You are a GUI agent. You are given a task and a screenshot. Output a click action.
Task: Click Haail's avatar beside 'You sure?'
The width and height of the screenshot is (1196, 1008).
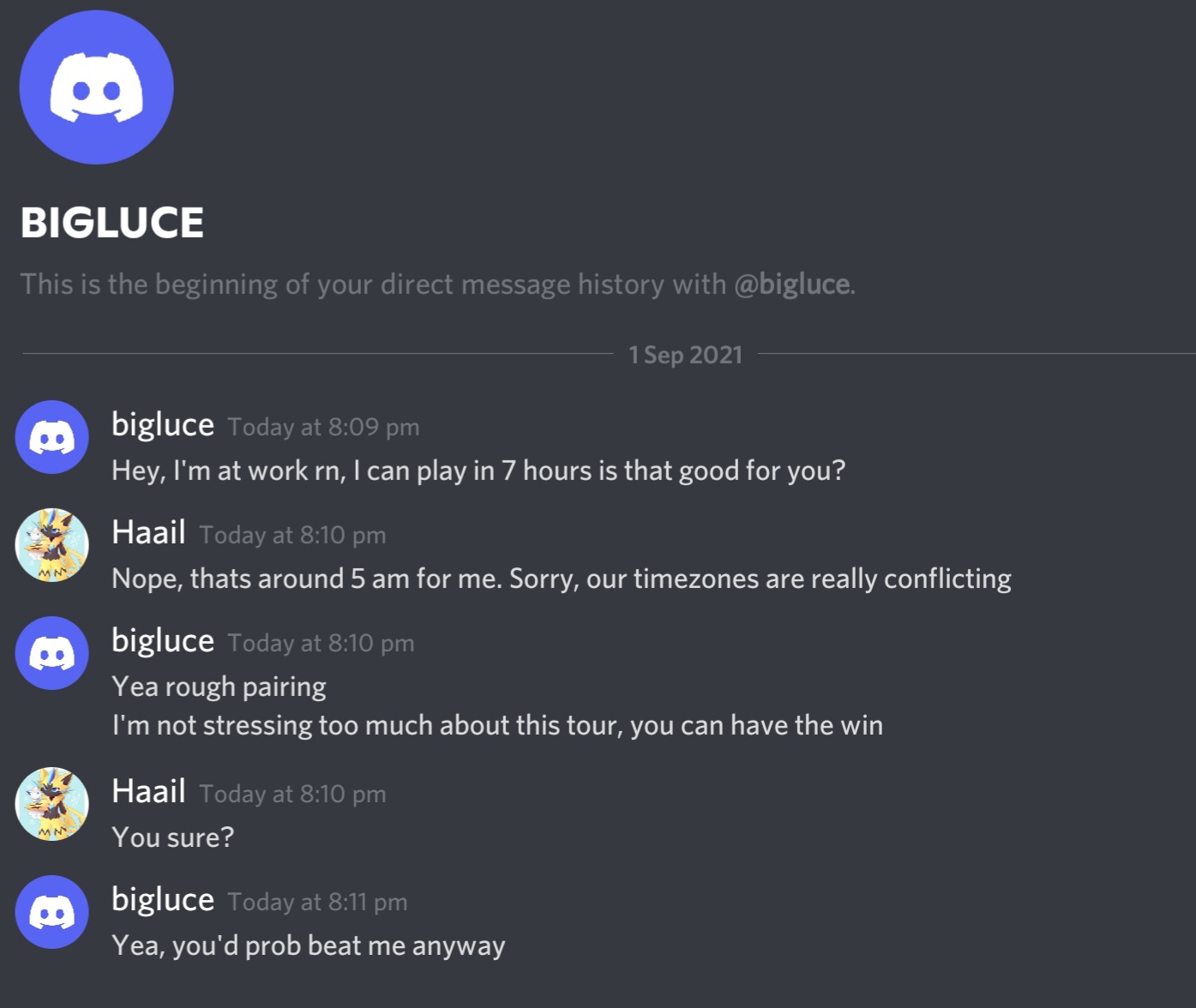tap(52, 804)
